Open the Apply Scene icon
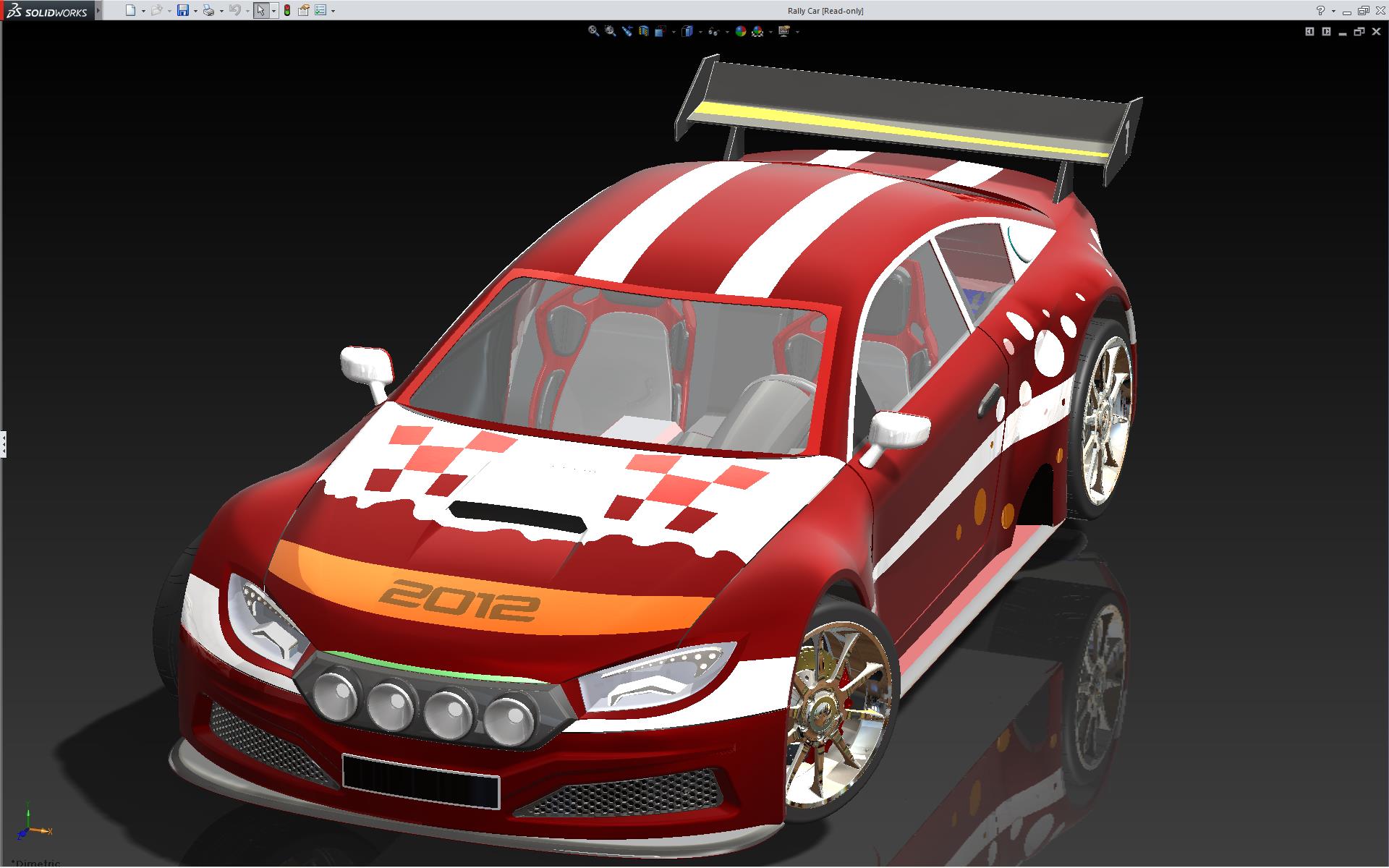 pos(757,31)
